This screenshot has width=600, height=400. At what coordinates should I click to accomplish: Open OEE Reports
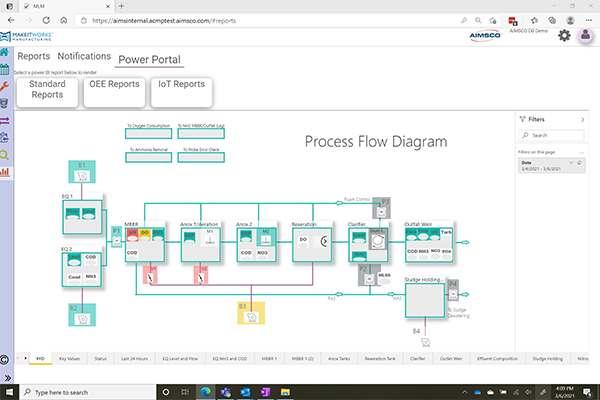[114, 92]
